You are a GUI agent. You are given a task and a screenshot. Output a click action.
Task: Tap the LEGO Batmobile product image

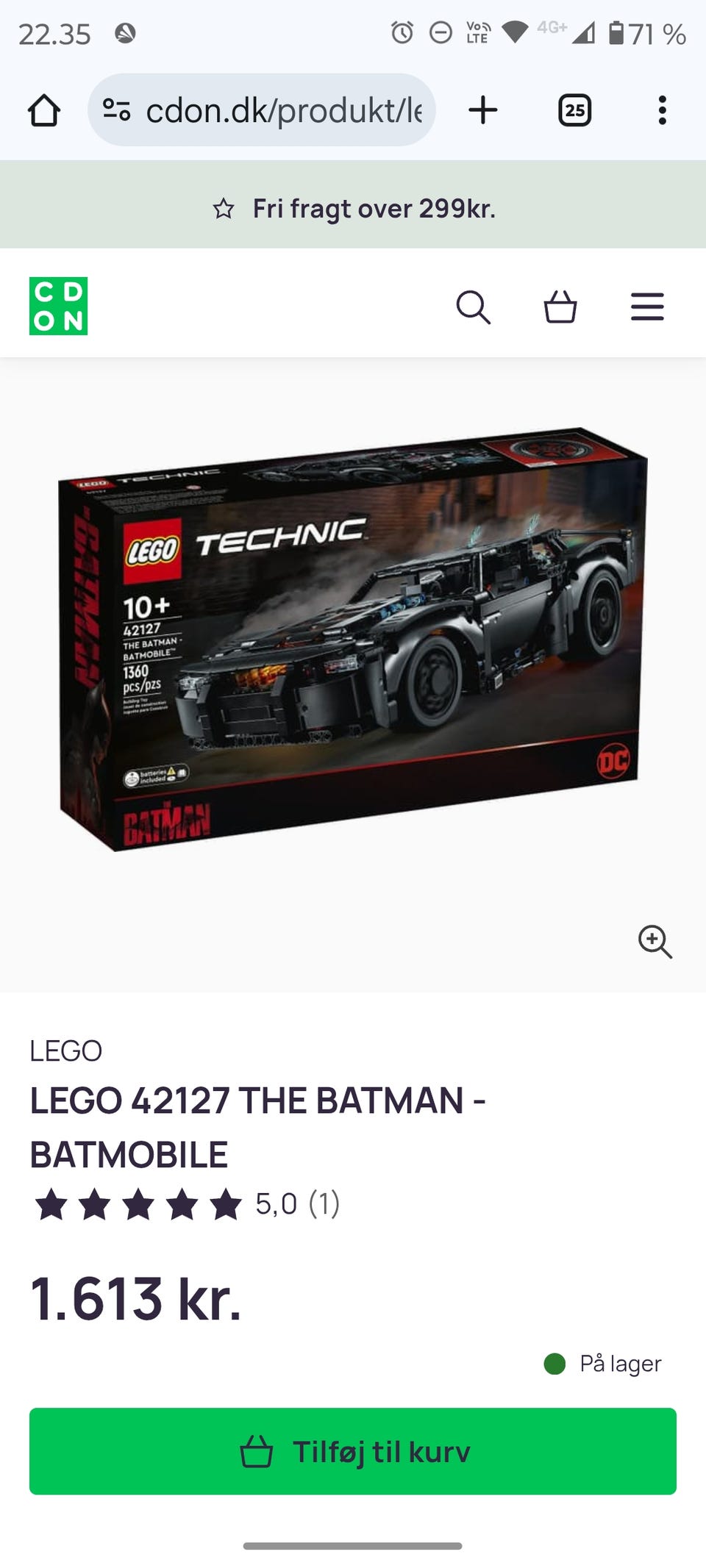click(x=353, y=639)
